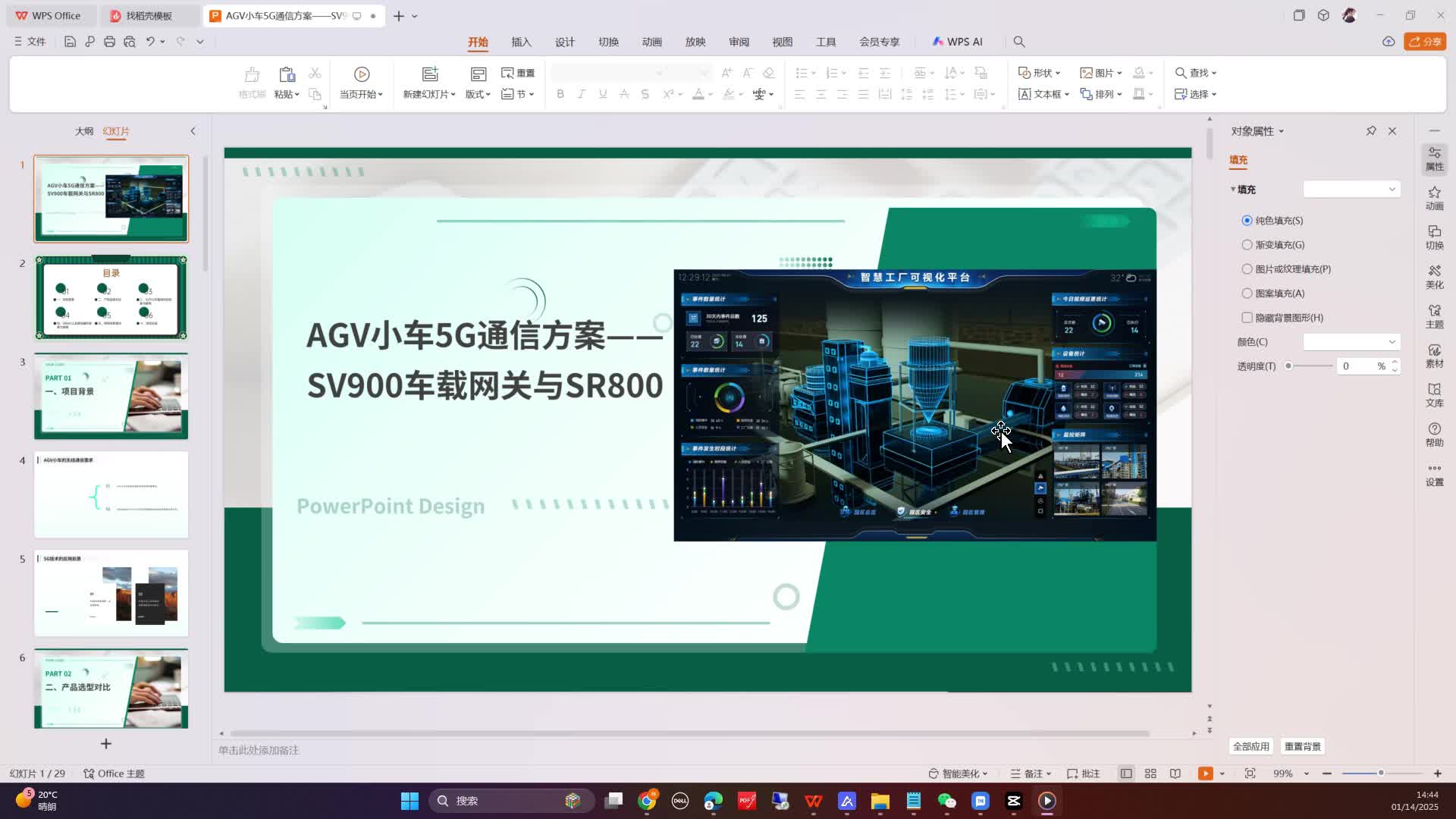Start slideshow from current slide icon
The image size is (1456, 819).
[x=362, y=74]
